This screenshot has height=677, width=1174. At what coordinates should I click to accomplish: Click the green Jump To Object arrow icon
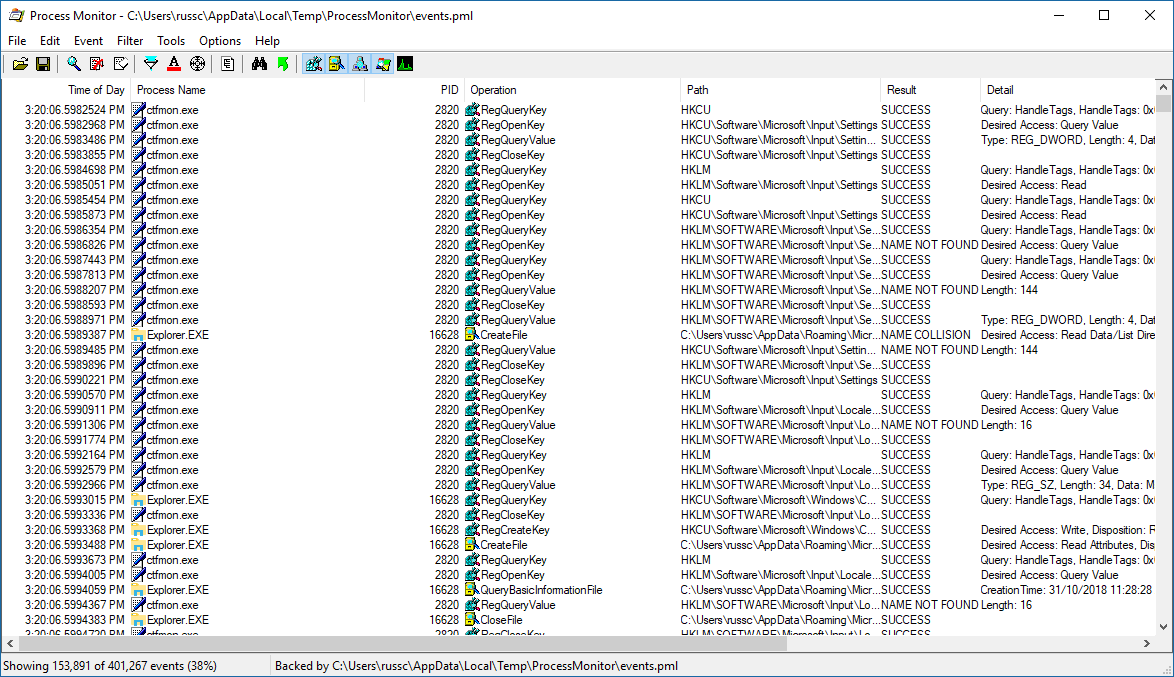pos(282,64)
